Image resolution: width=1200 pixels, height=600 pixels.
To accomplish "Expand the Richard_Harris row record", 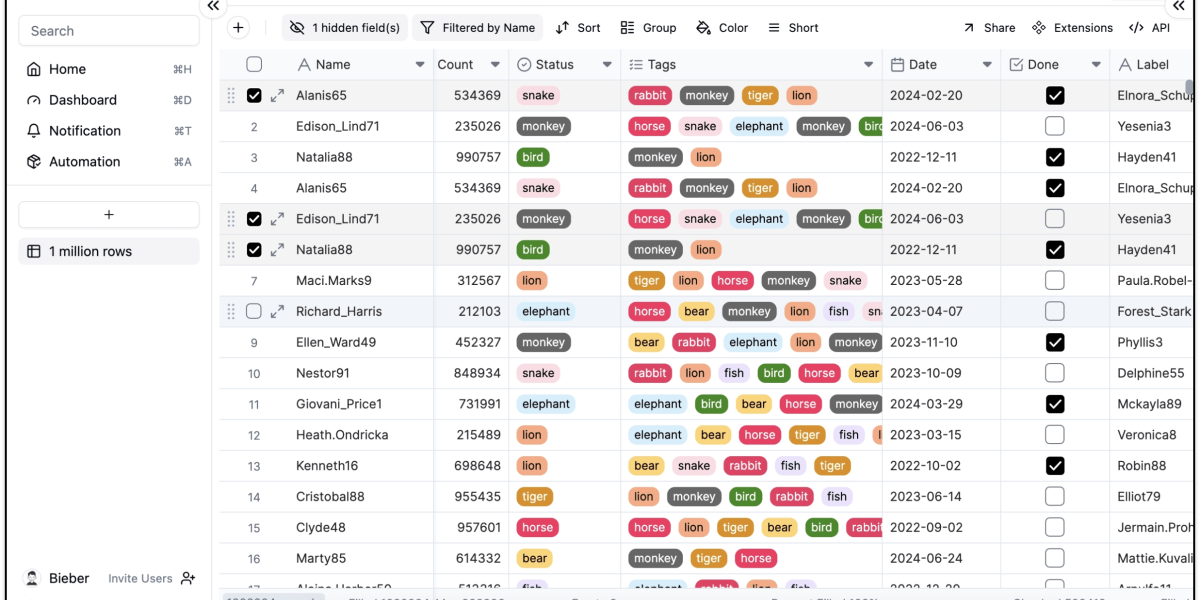I will point(278,311).
